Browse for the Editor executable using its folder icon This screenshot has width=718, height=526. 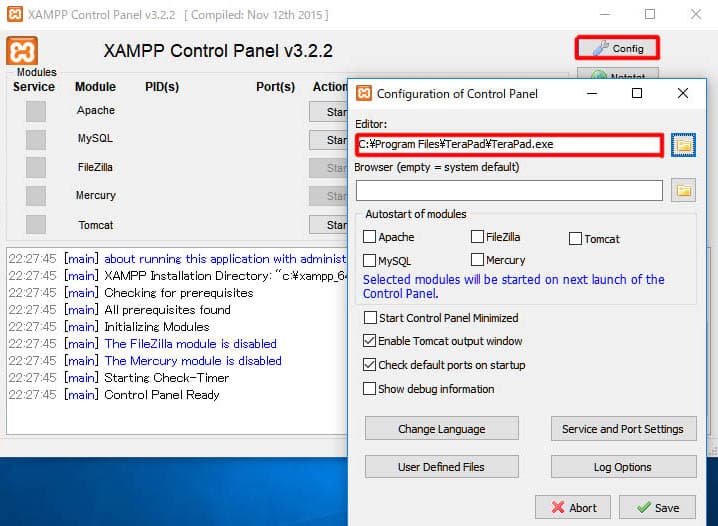click(x=683, y=145)
